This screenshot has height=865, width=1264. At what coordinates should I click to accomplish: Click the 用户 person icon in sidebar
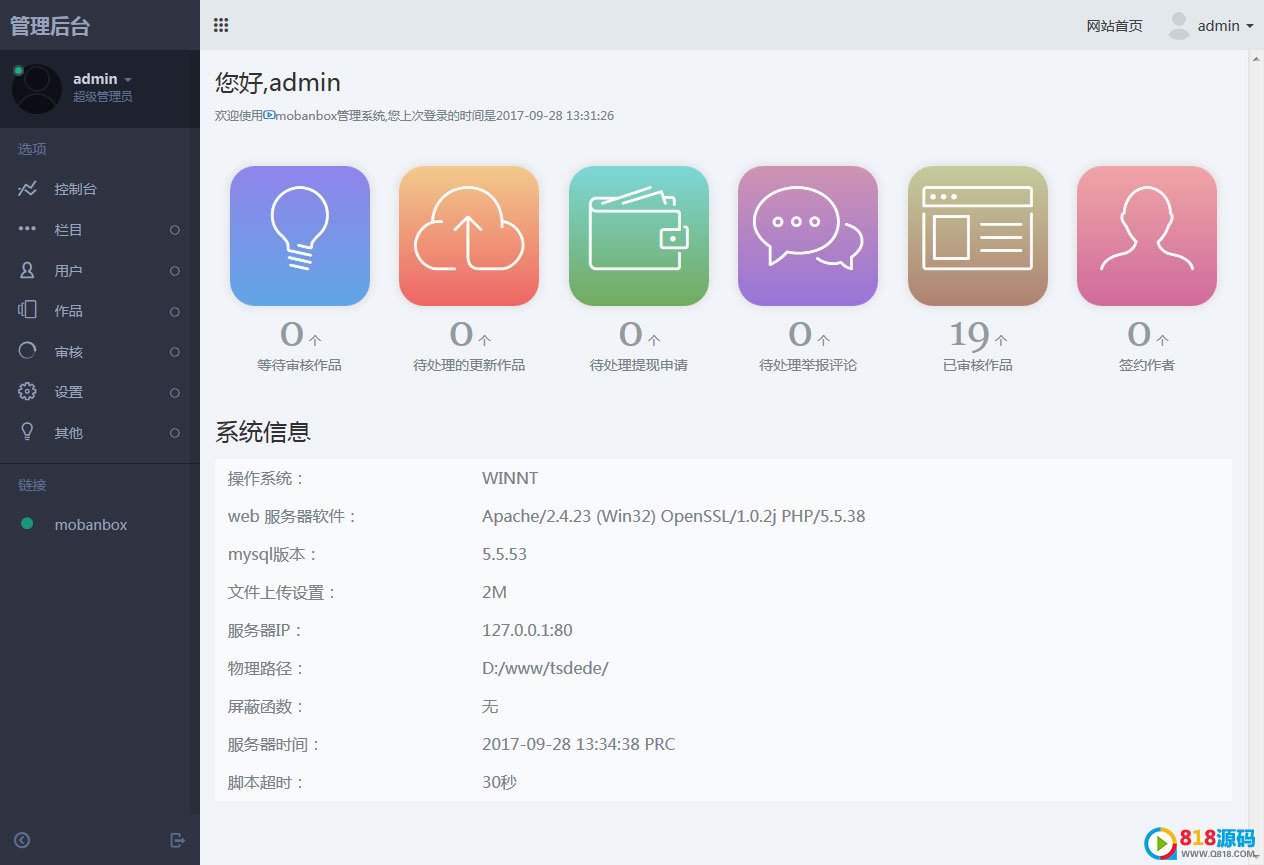28,270
